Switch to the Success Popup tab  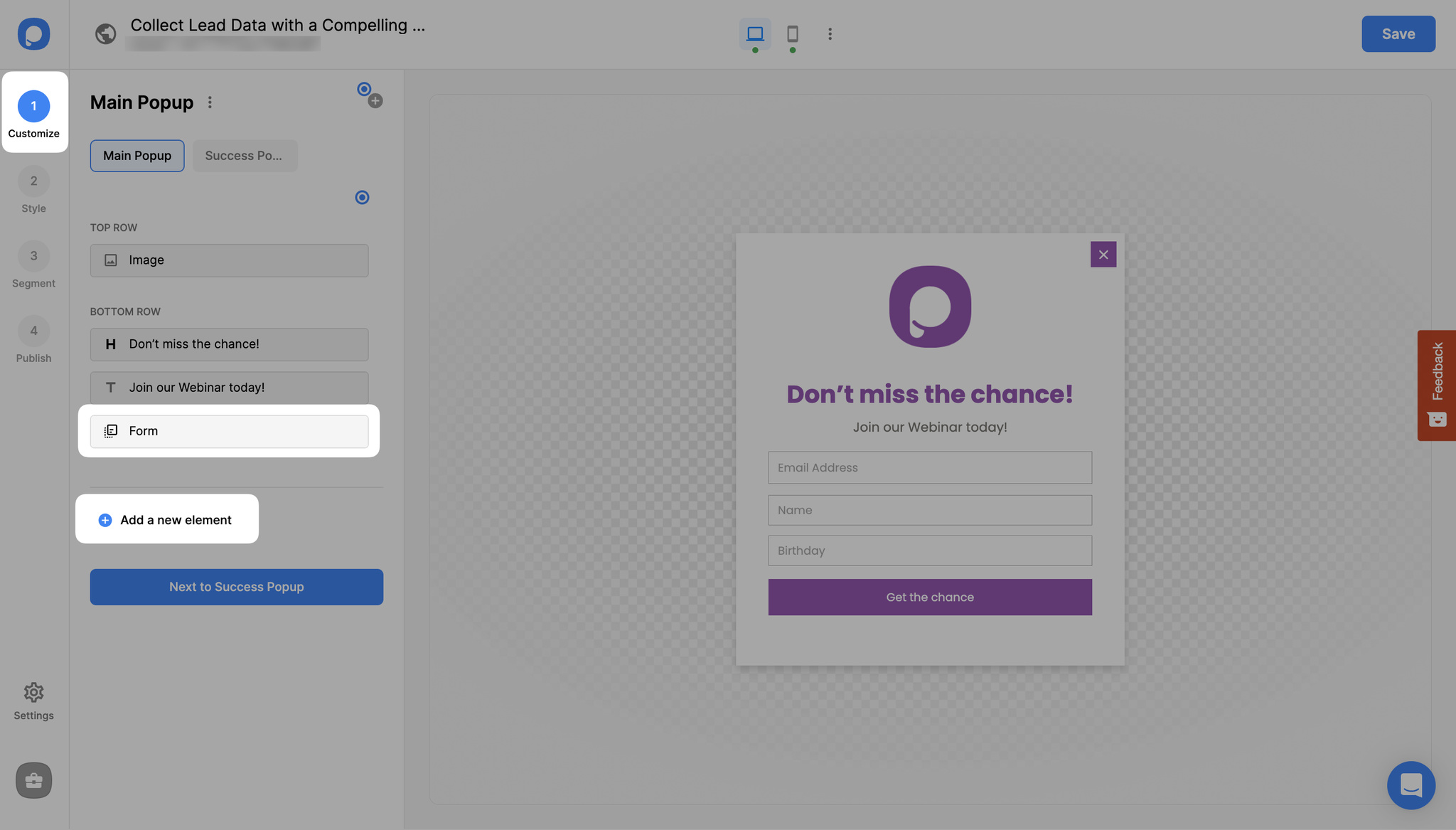(x=244, y=156)
